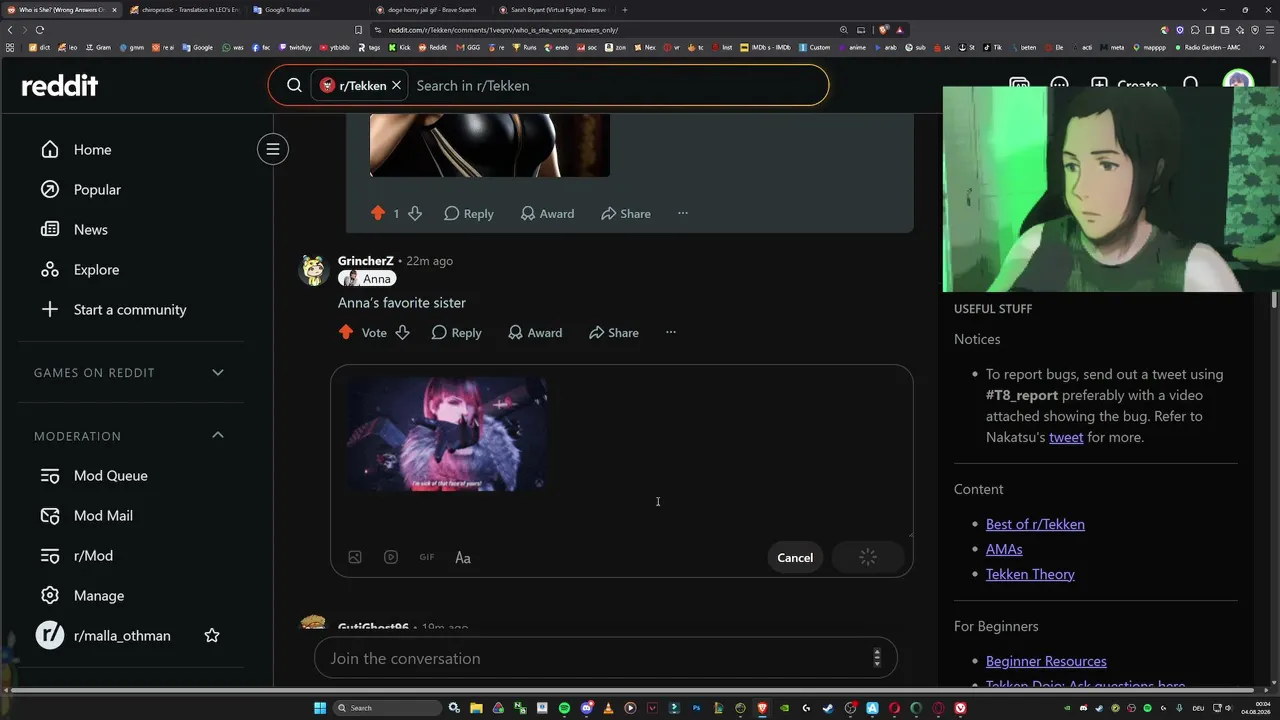This screenshot has width=1280, height=720.
Task: Click GrincherZ avatar
Action: point(315,270)
